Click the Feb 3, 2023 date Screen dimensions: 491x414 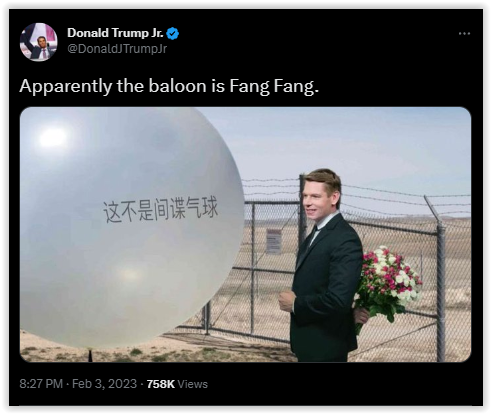pyautogui.click(x=104, y=384)
